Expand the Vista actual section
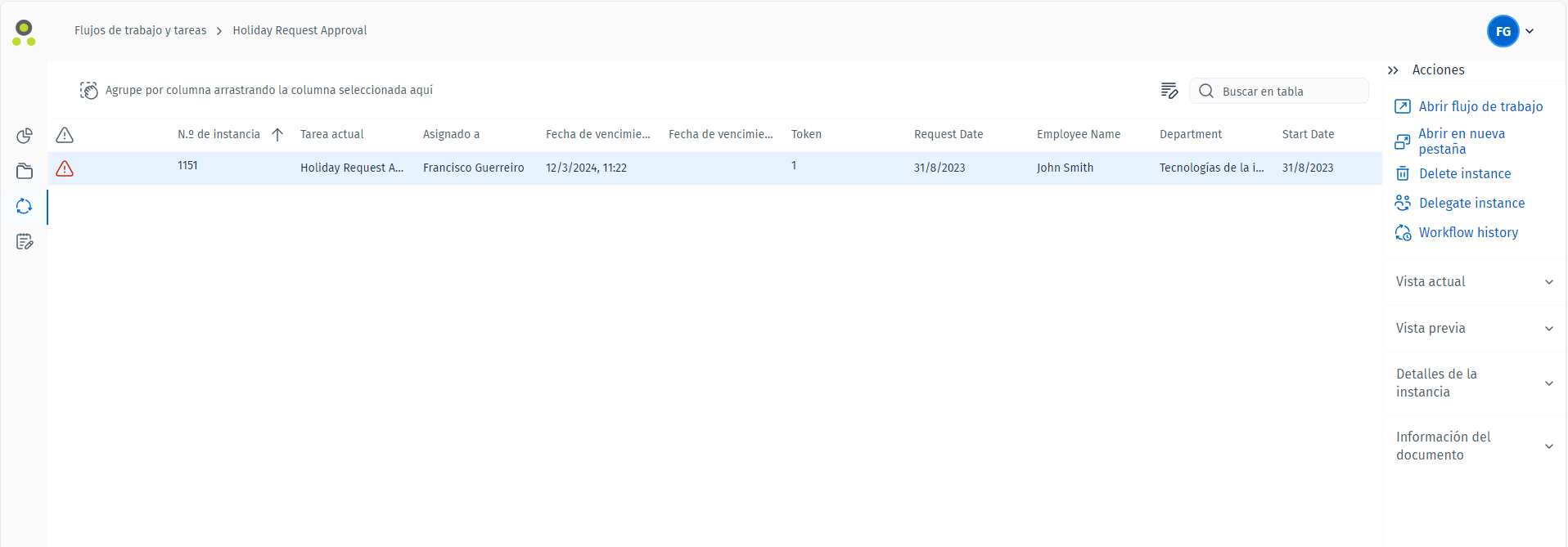This screenshot has width=1568, height=547. point(1548,282)
